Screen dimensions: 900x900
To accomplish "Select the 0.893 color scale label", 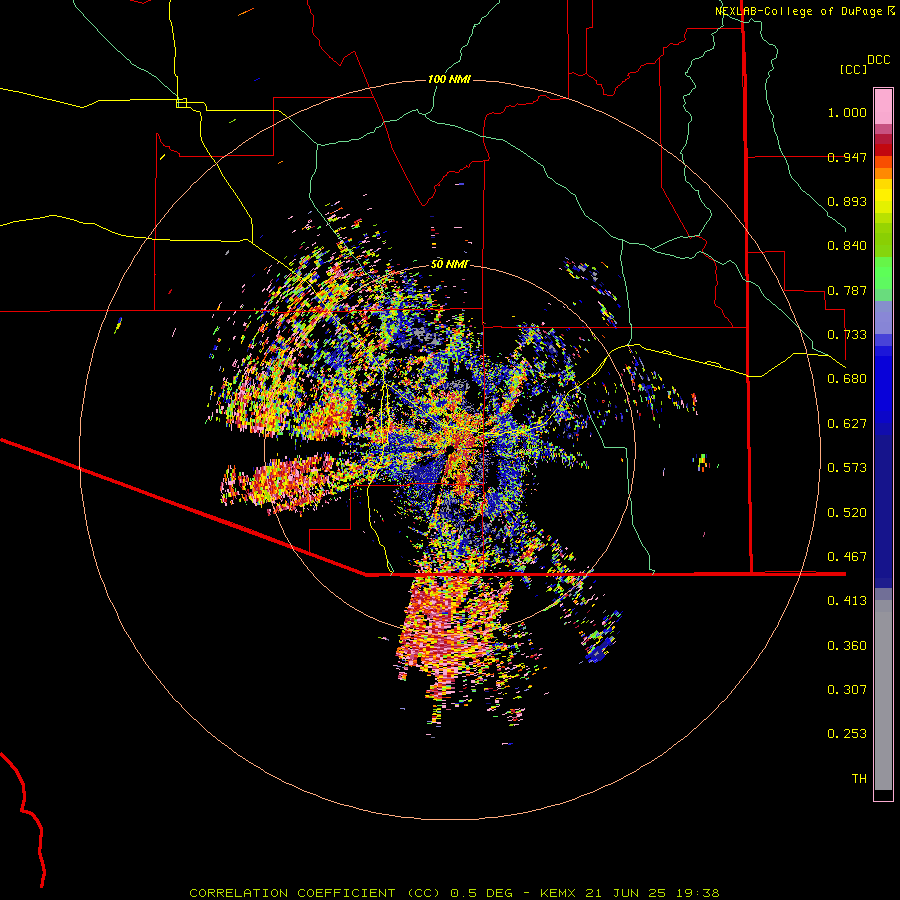I will 847,201.
